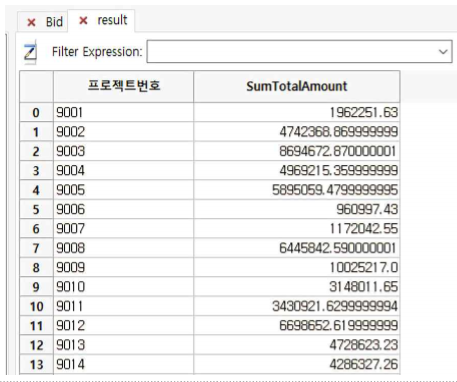Click project number cell 9004
The image size is (457, 382).
pos(123,170)
